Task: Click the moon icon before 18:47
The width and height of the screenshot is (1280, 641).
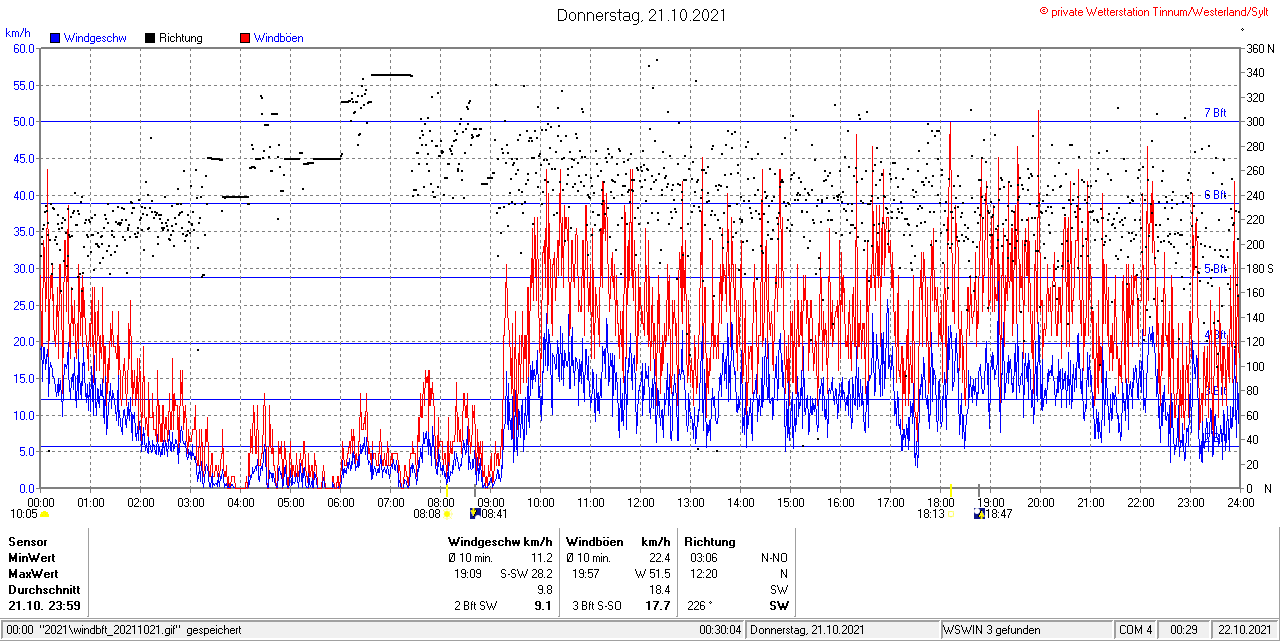Action: tap(980, 514)
